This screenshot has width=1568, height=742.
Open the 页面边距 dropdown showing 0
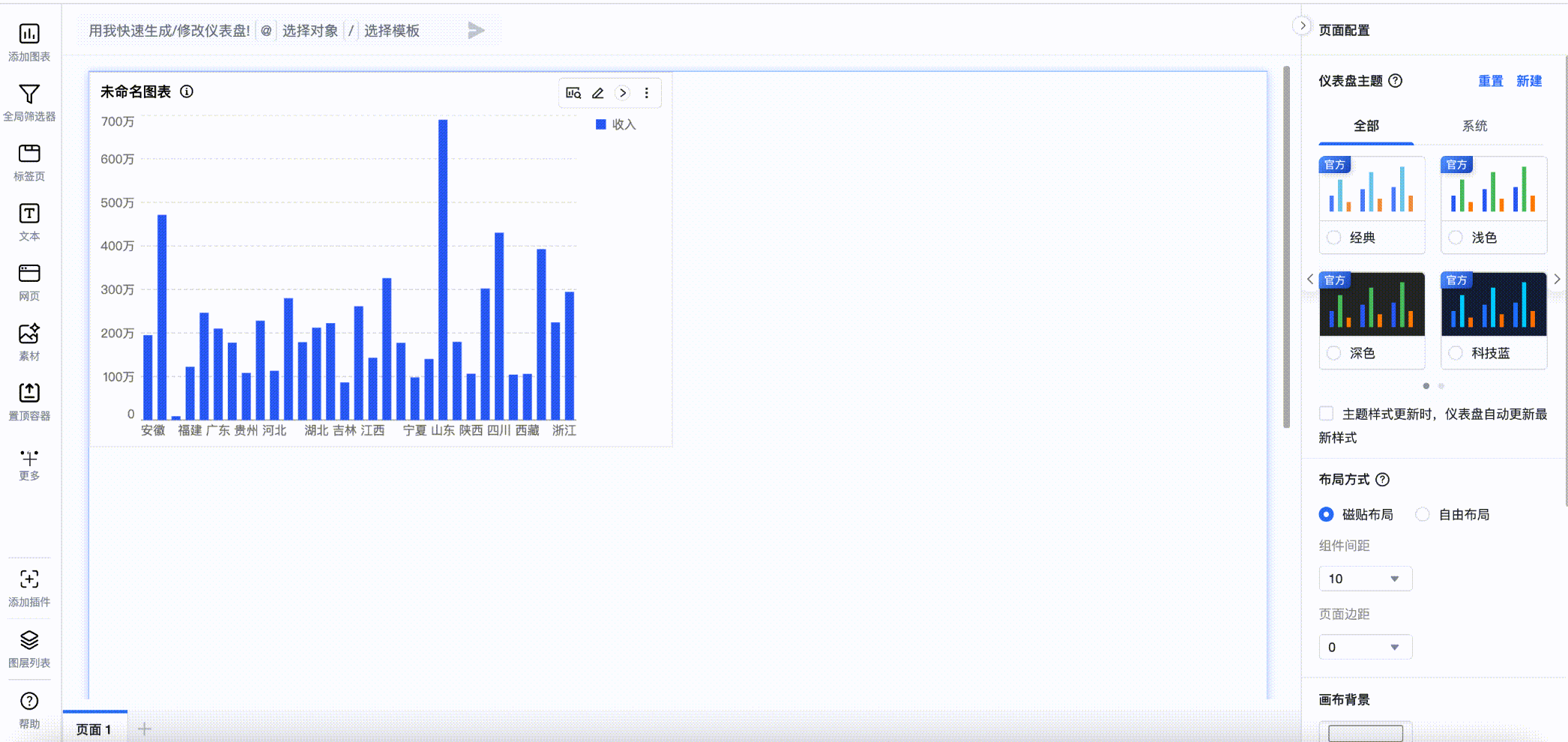click(1365, 647)
